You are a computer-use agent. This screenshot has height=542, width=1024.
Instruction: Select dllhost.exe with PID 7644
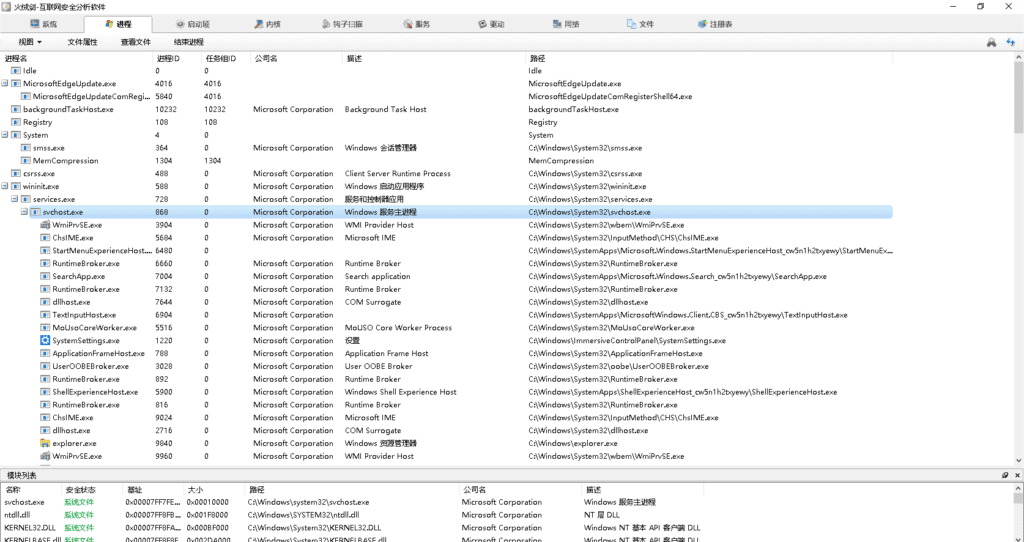pos(446,302)
